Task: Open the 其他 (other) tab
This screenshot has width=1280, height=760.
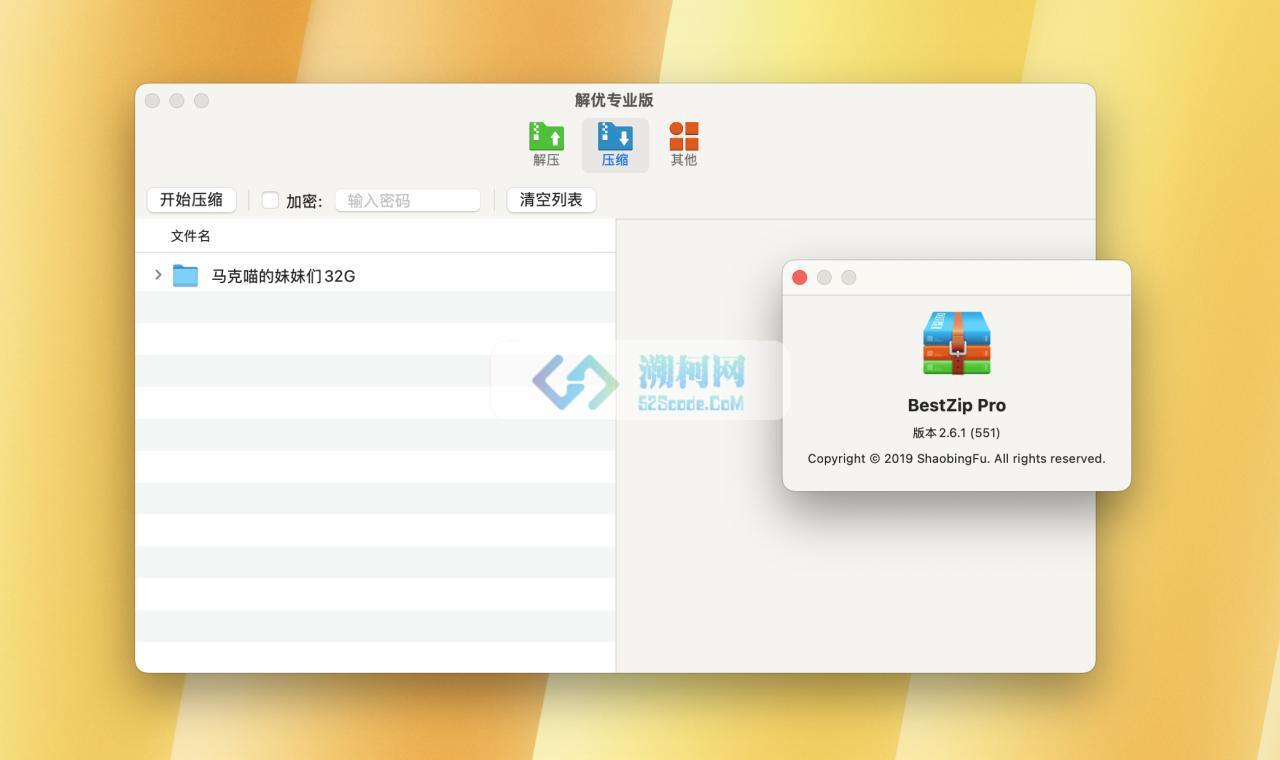Action: tap(684, 145)
